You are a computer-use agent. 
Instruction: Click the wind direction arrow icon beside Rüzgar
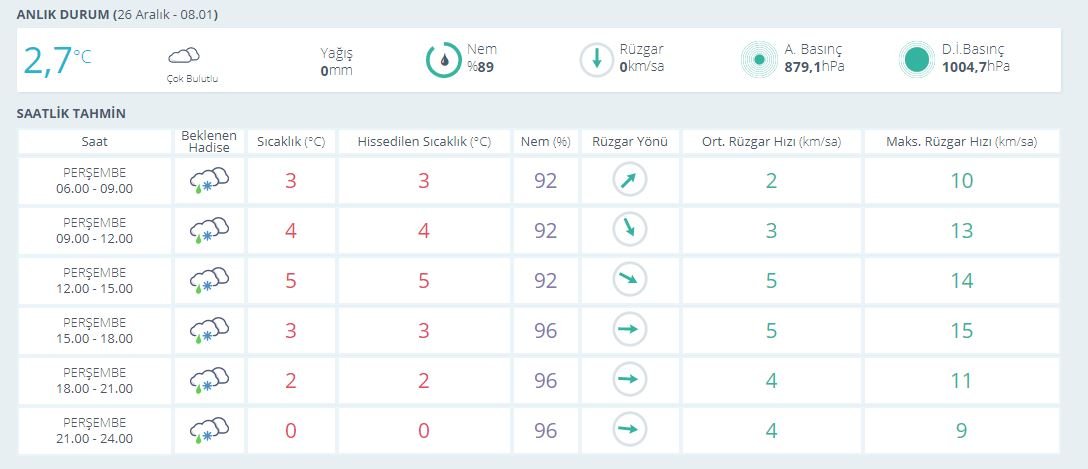pos(597,60)
